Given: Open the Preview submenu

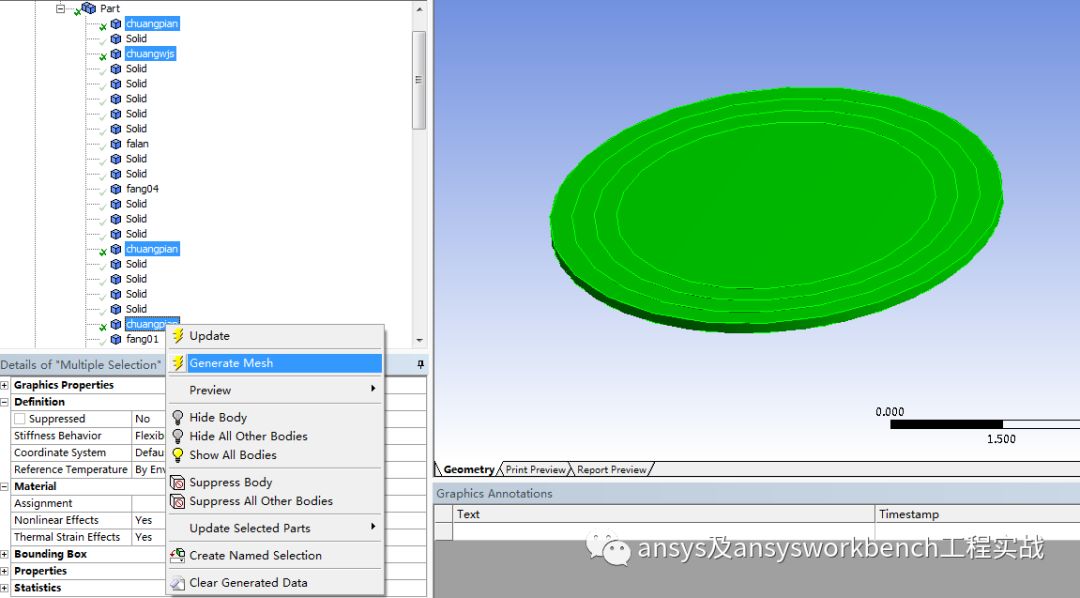Looking at the screenshot, I should 210,391.
